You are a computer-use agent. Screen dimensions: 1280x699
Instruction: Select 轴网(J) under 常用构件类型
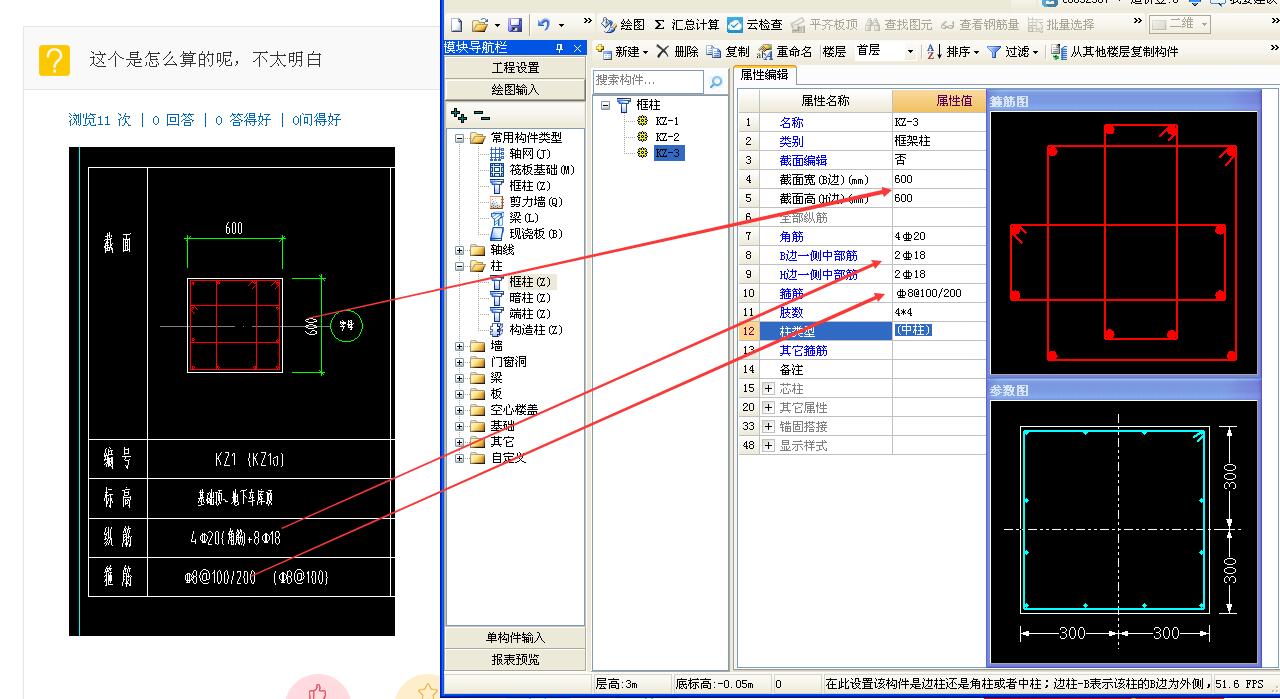tap(520, 154)
